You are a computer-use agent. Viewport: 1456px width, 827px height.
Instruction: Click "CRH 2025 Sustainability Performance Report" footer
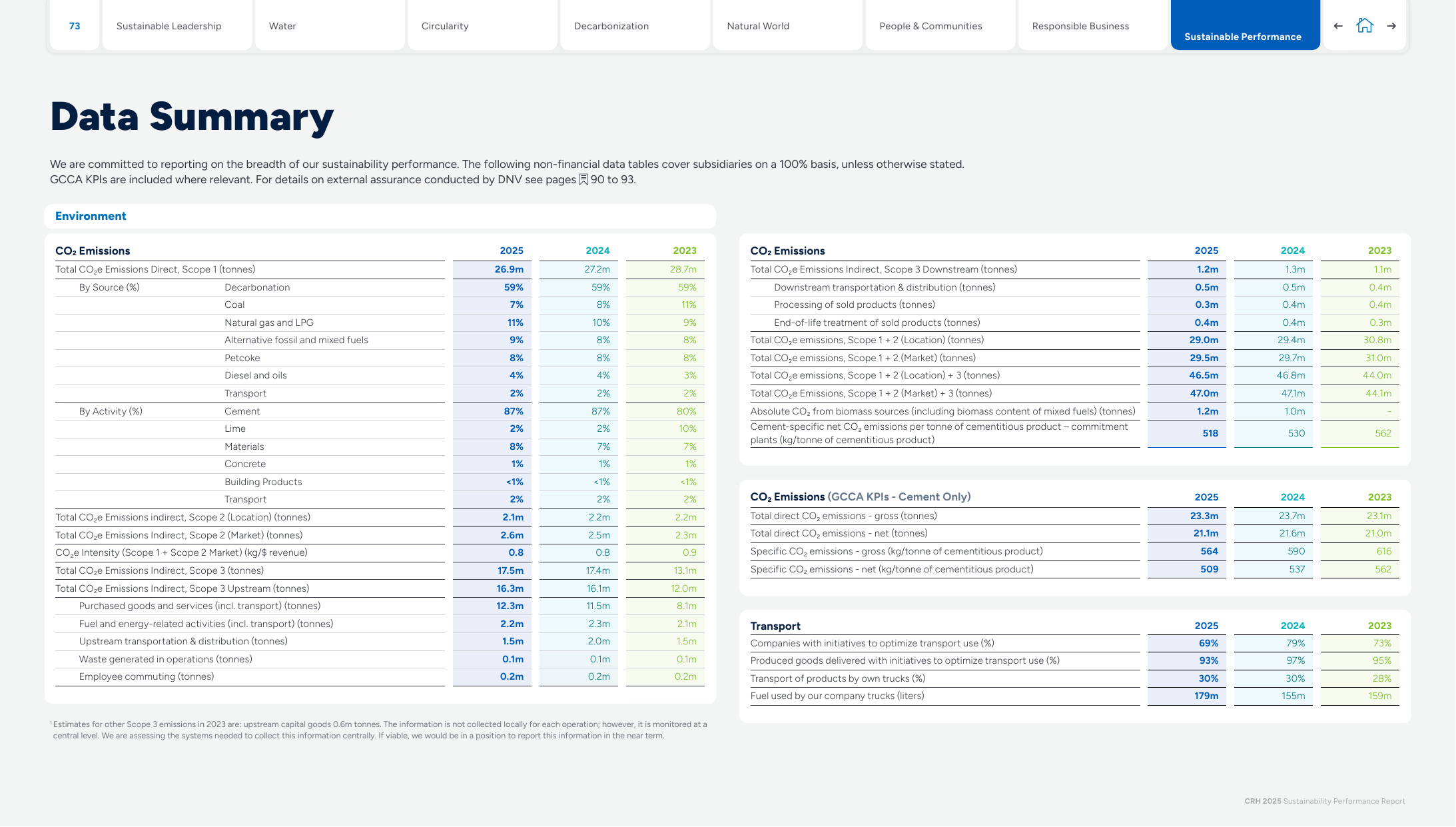(1324, 801)
